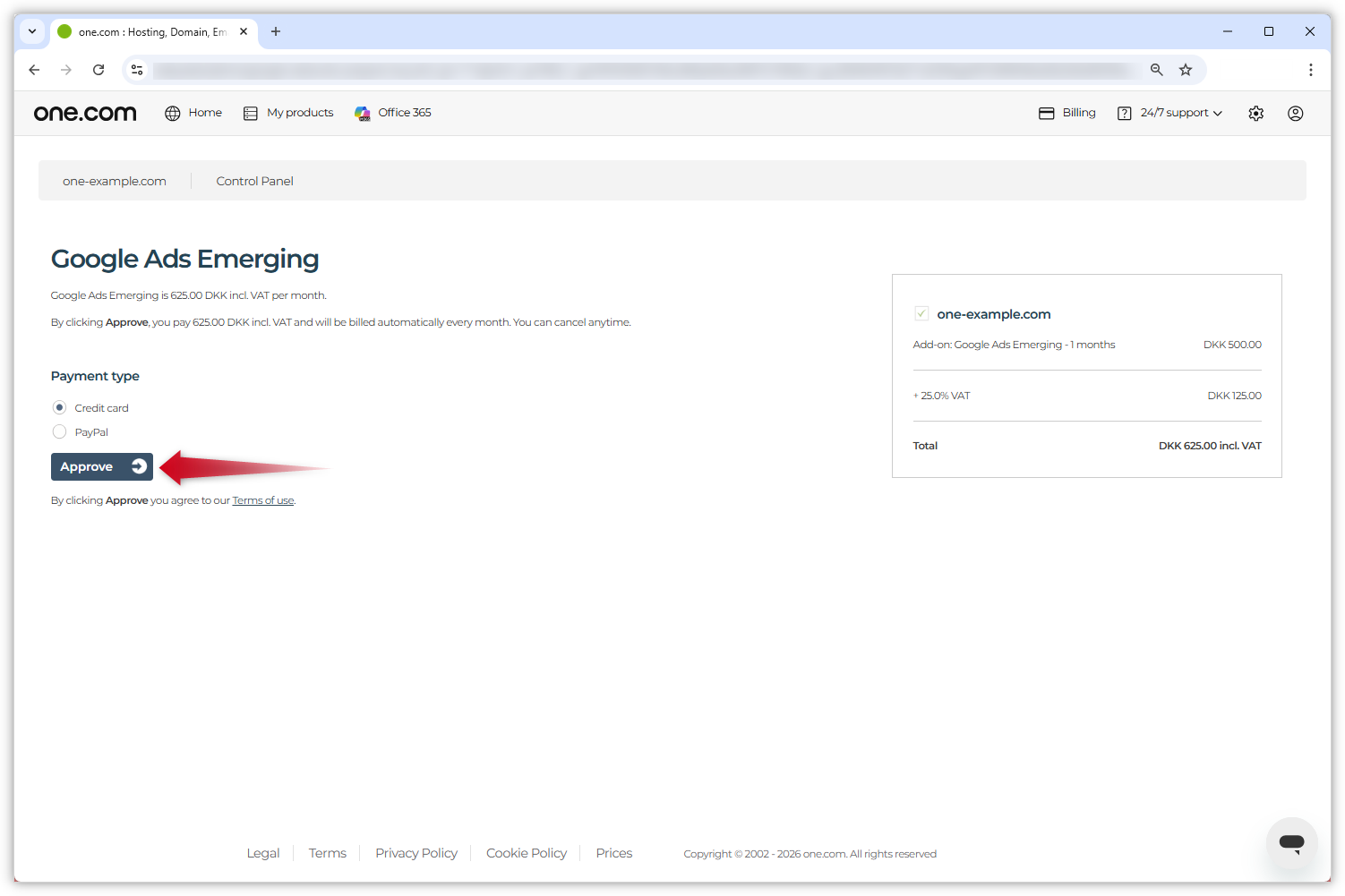Open the Home globe icon
1345x896 pixels.
click(173, 113)
